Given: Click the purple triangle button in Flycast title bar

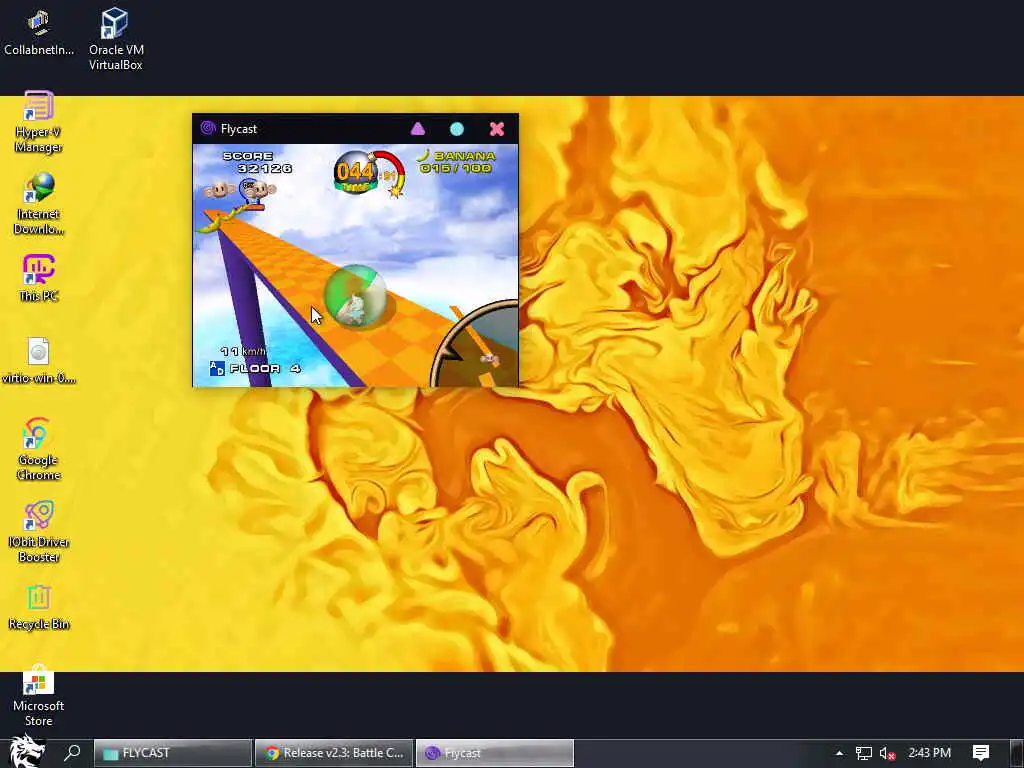Looking at the screenshot, I should point(418,129).
